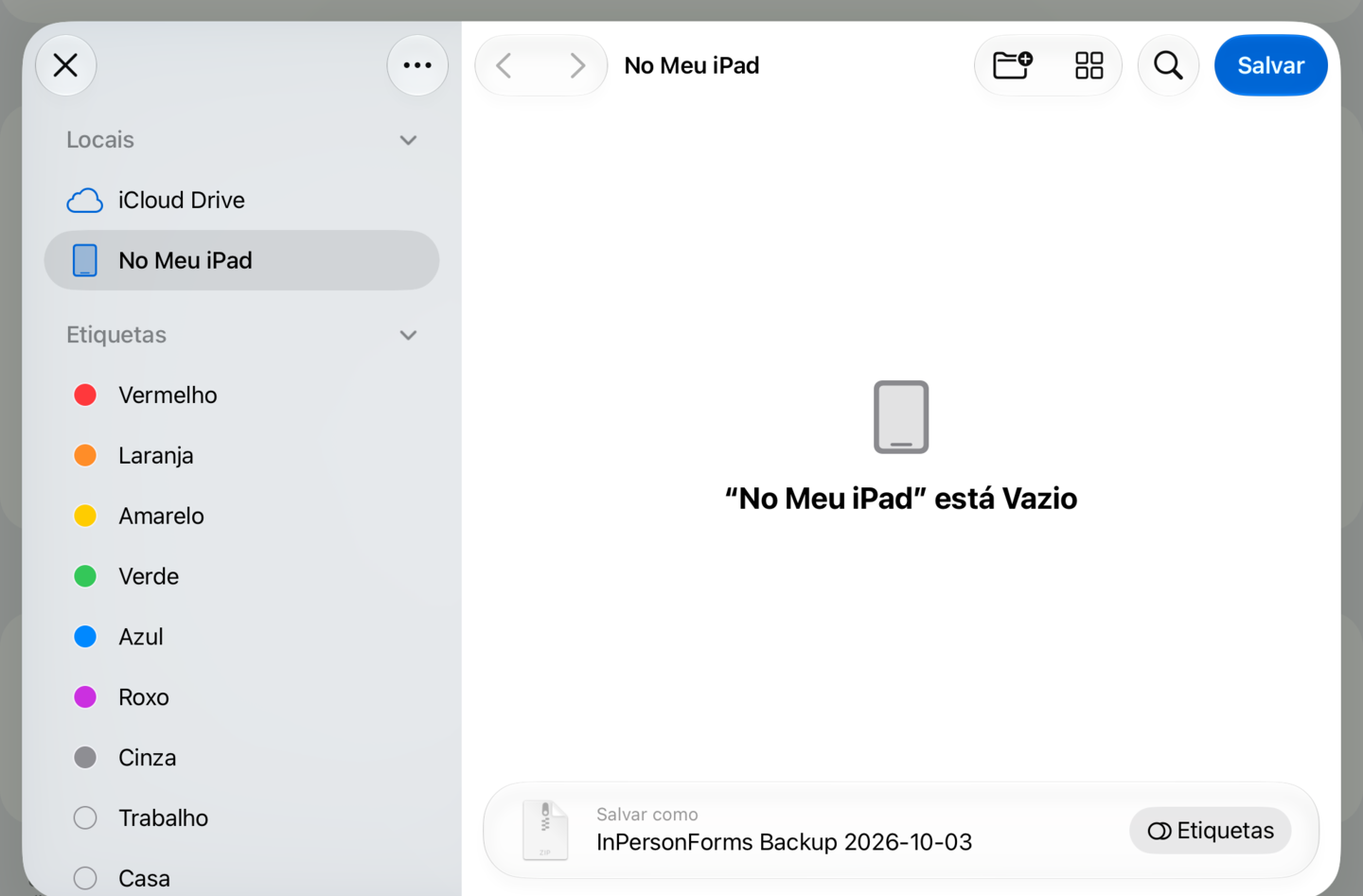
Task: Click the zip file thumbnail icon
Action: tap(545, 831)
